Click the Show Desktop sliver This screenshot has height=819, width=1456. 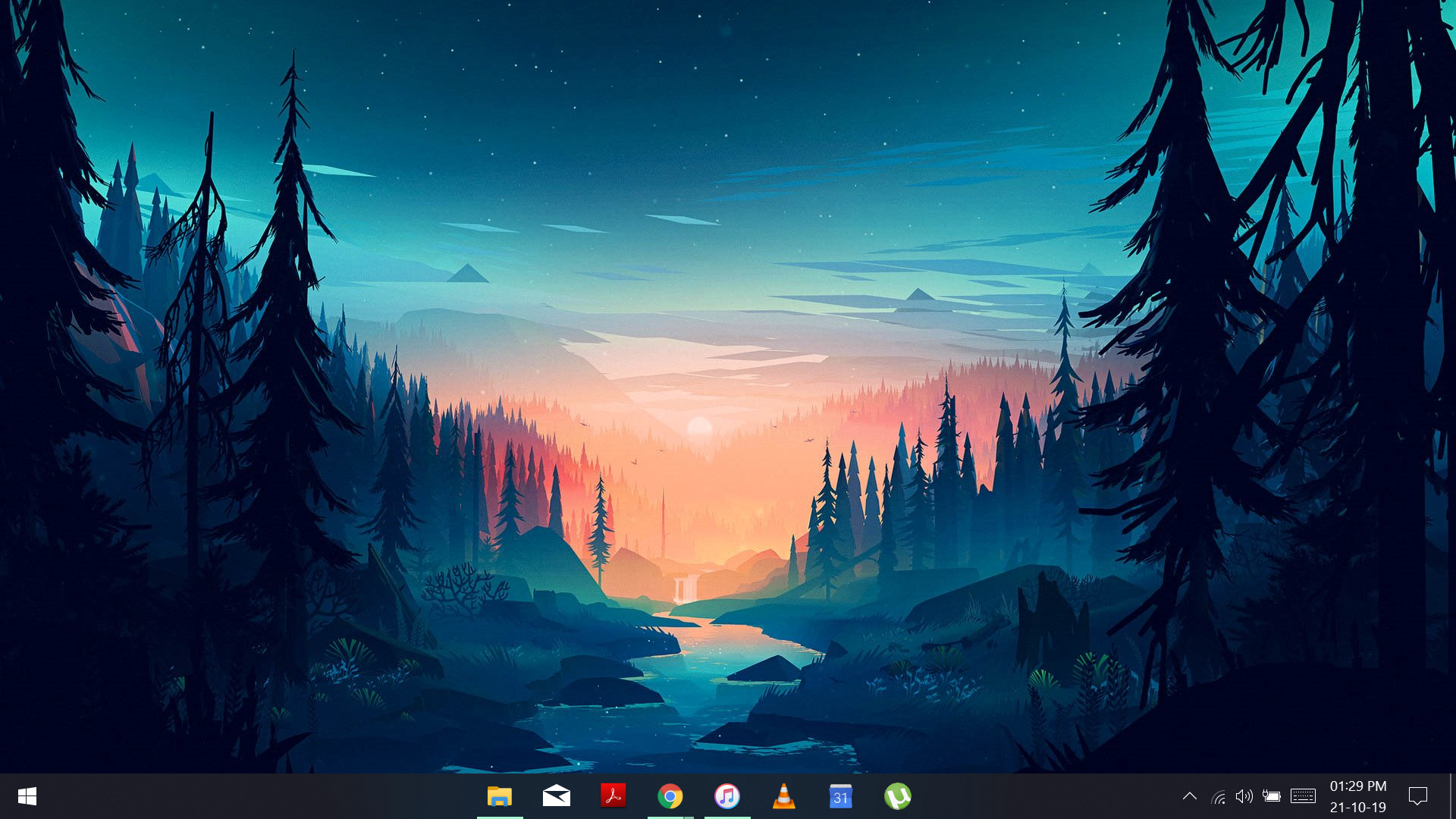click(x=1452, y=796)
